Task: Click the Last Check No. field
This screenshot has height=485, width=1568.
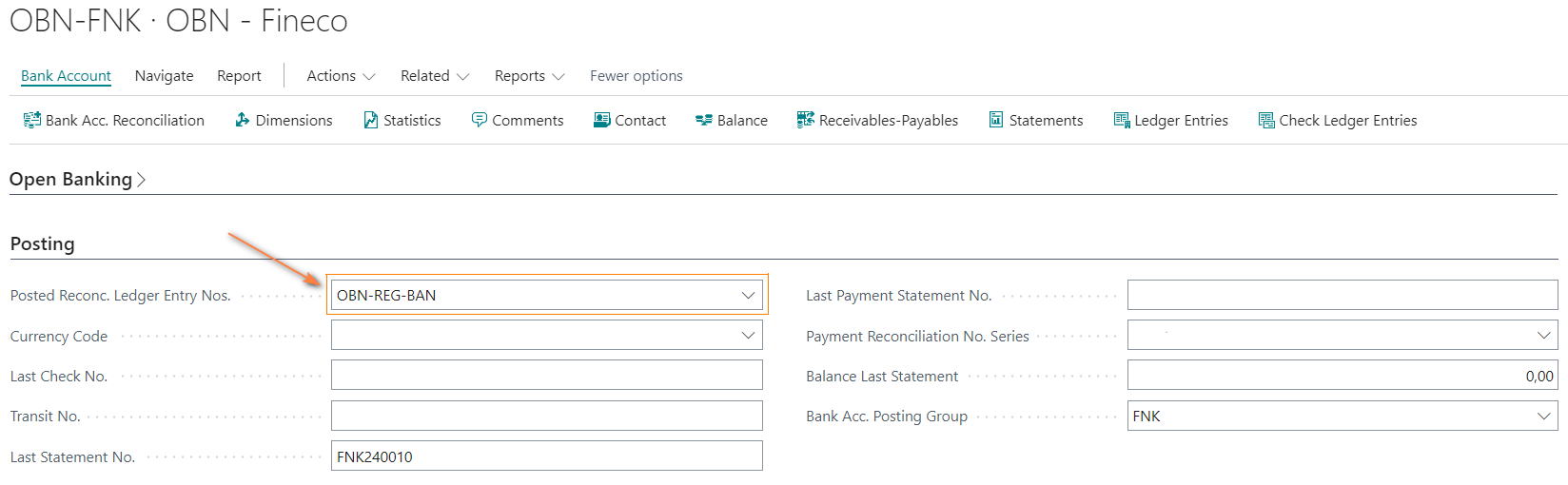Action: click(x=547, y=376)
